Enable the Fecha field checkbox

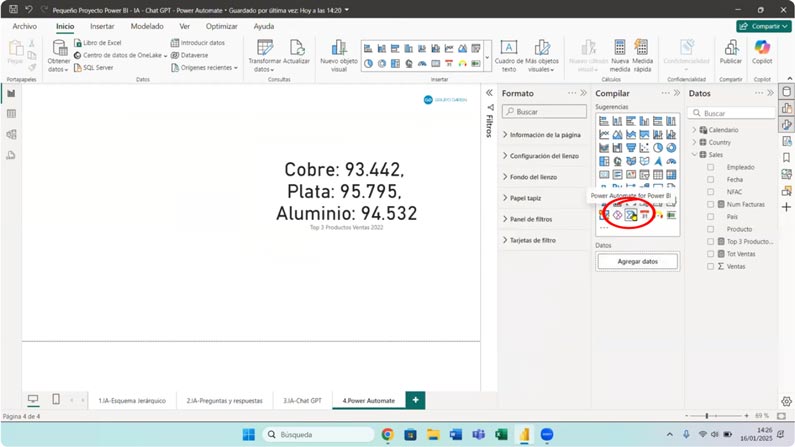[x=711, y=179]
